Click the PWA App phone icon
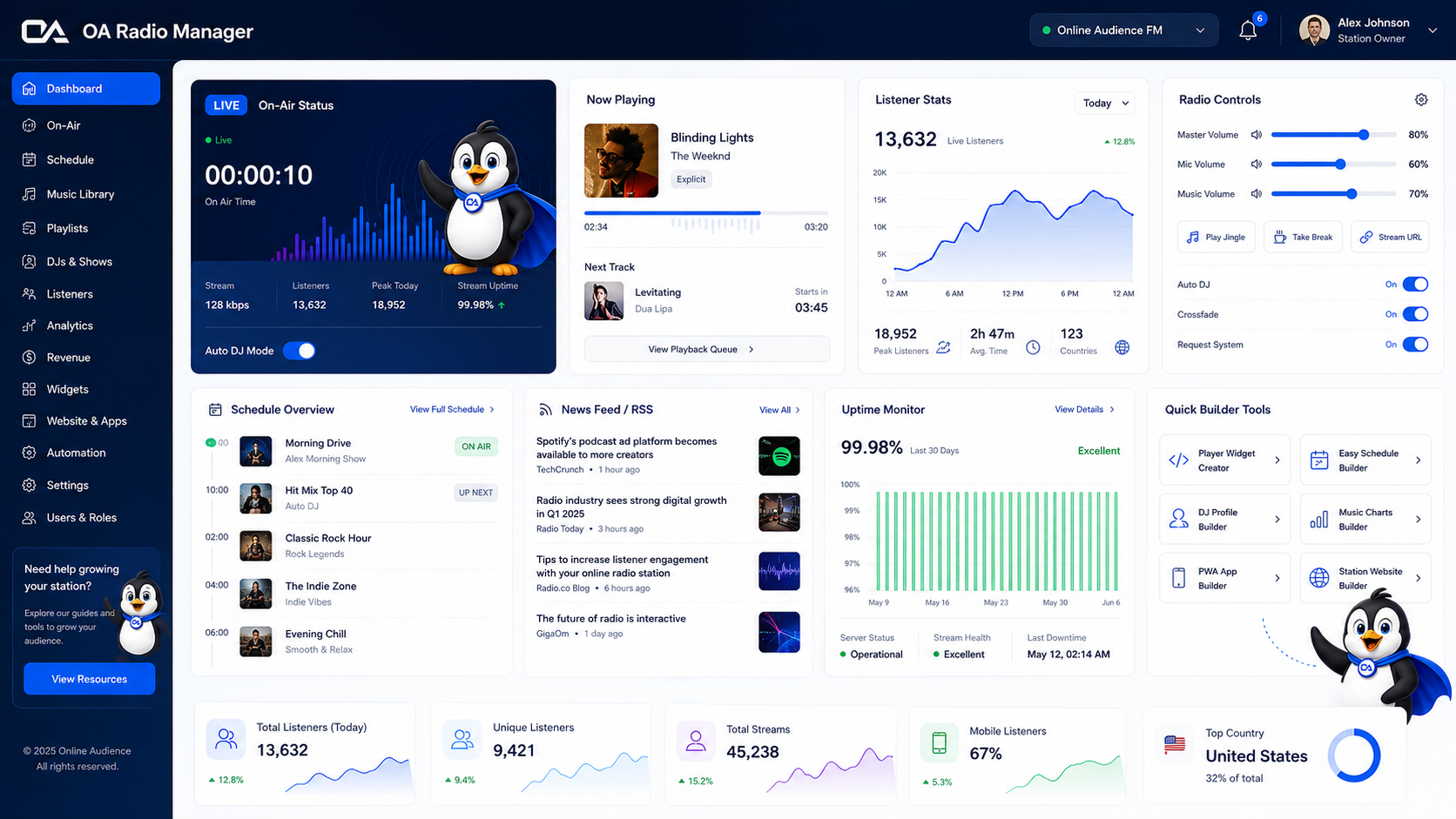 [1179, 578]
